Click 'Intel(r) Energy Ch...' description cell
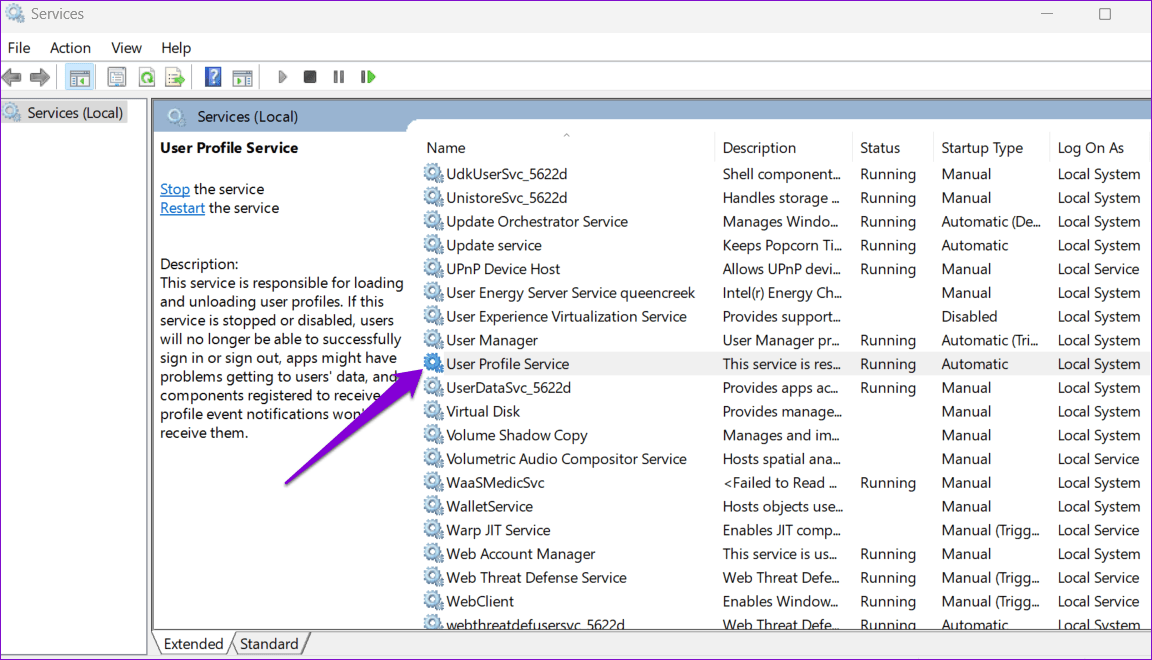Screen dimensions: 1152x660 coord(782,293)
